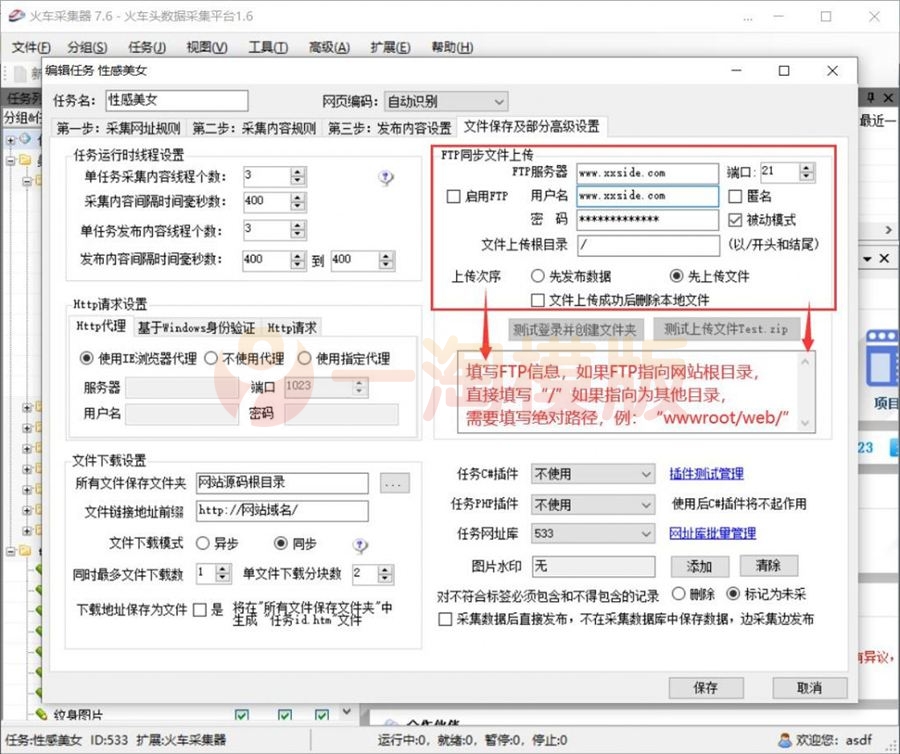Adjust collection interval milliseconds spinner
Viewport: 900px width, 754px height.
(297, 201)
